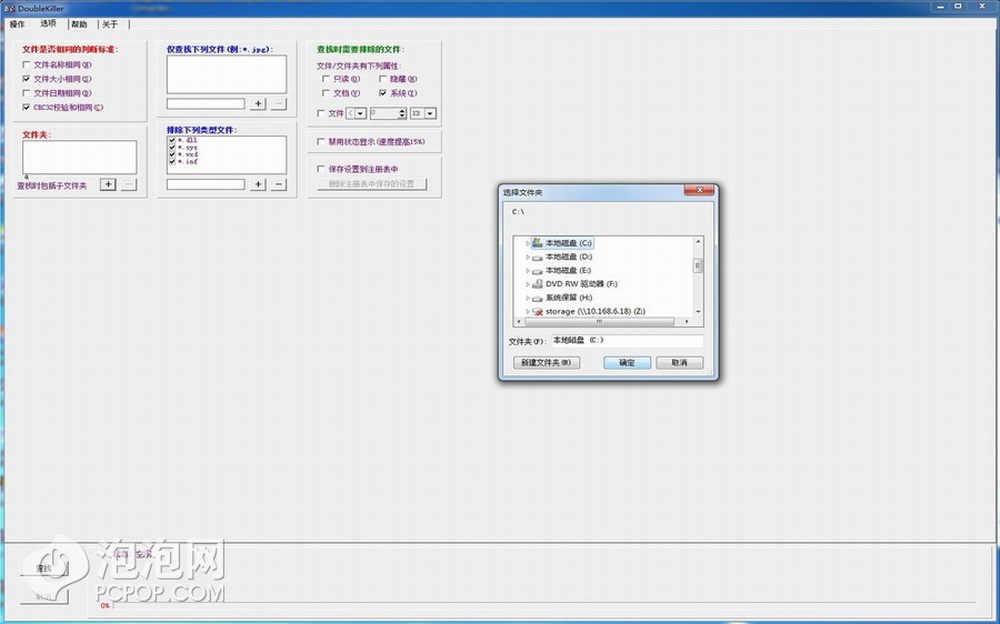Confirm folder selection with 确定
The width and height of the screenshot is (1000, 624).
tap(627, 362)
